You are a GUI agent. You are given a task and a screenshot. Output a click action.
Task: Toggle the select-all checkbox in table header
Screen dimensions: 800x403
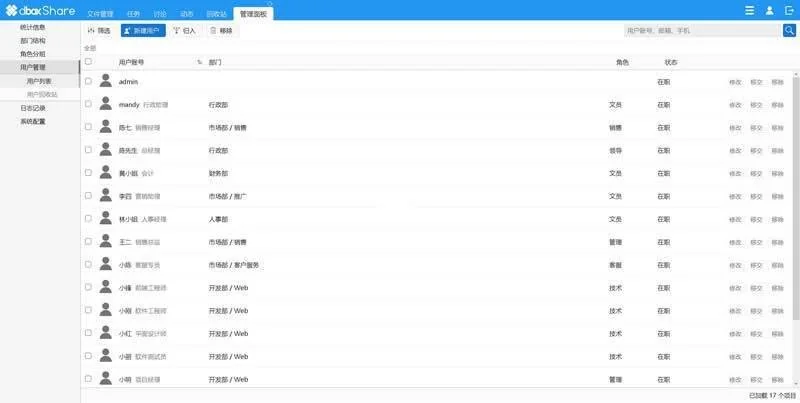(88, 62)
